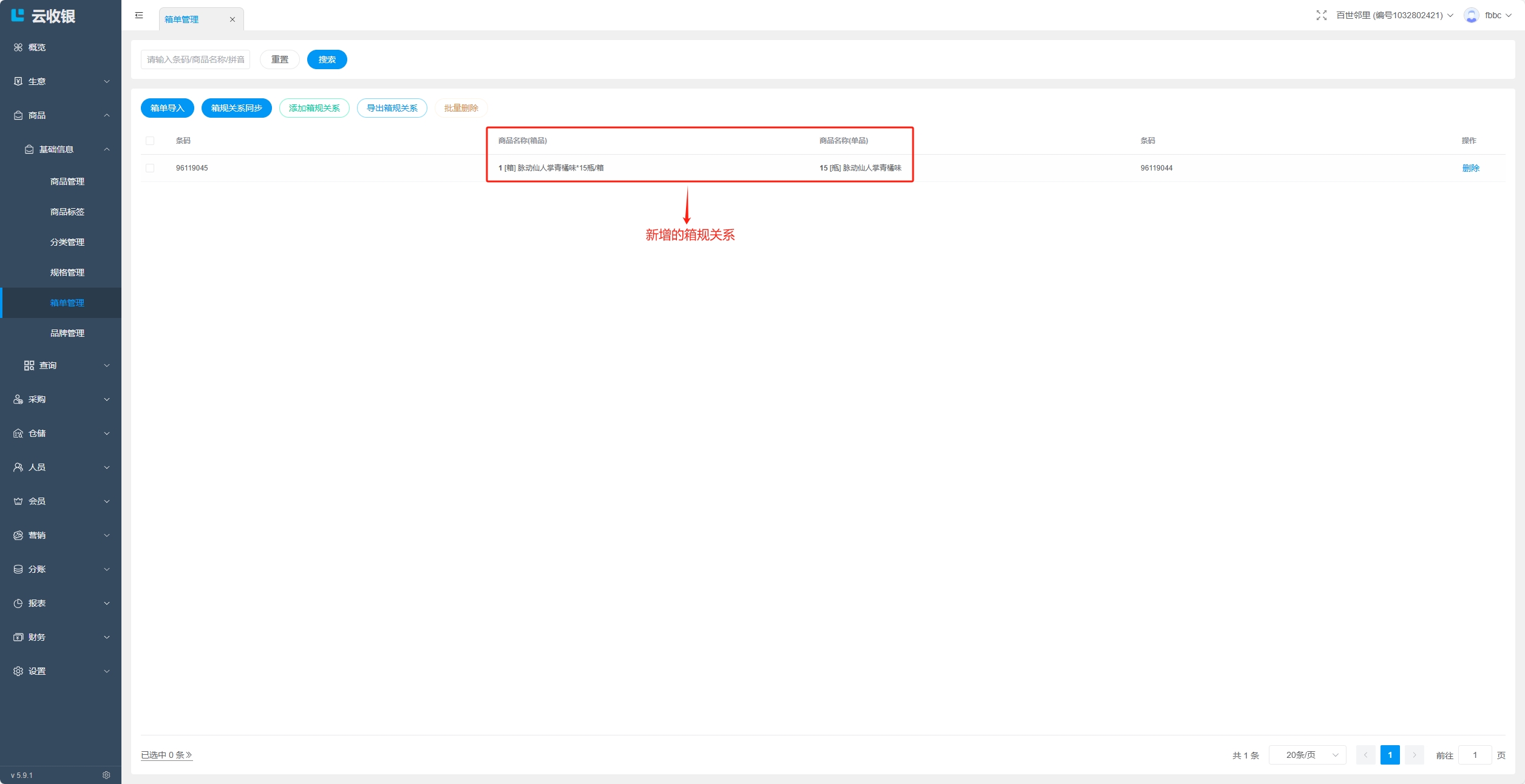Click the 仓储 warehouse icon in sidebar

point(18,433)
